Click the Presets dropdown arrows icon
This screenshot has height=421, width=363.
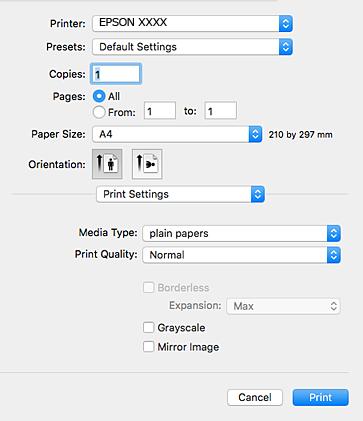pyautogui.click(x=286, y=47)
